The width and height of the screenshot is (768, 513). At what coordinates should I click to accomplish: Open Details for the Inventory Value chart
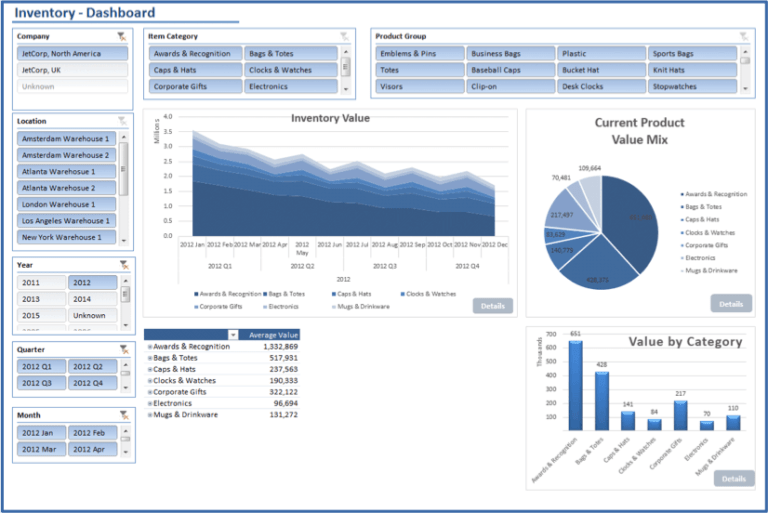click(x=492, y=306)
